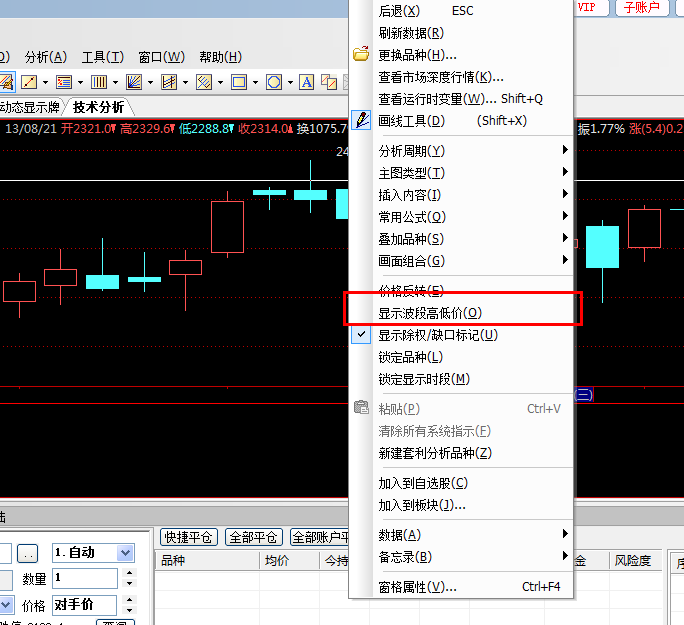This screenshot has width=684, height=625.
Task: Open 查看市场深度行情(K)... entry
Action: tap(462, 77)
